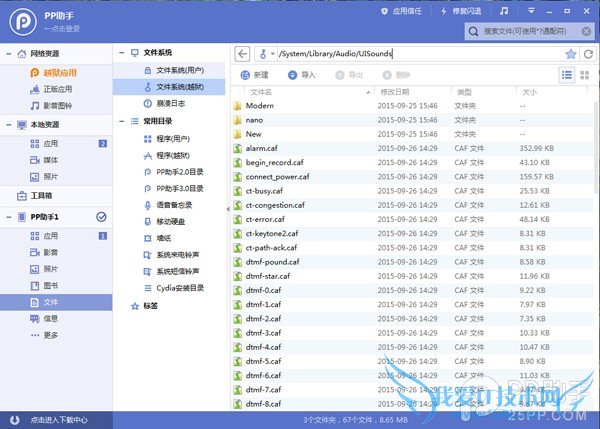Collapse the 常用目录 tree node

(121, 121)
